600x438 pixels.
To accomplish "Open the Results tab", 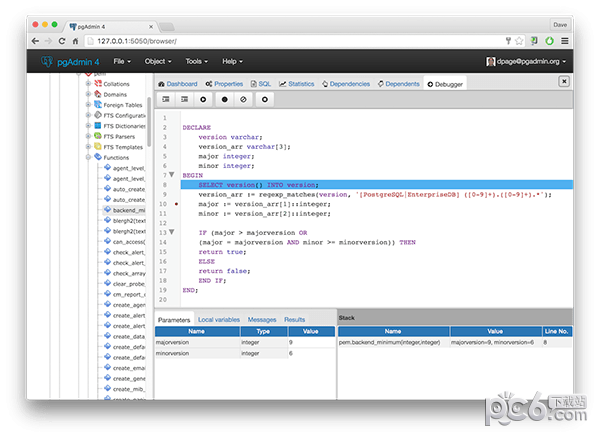I will point(295,319).
